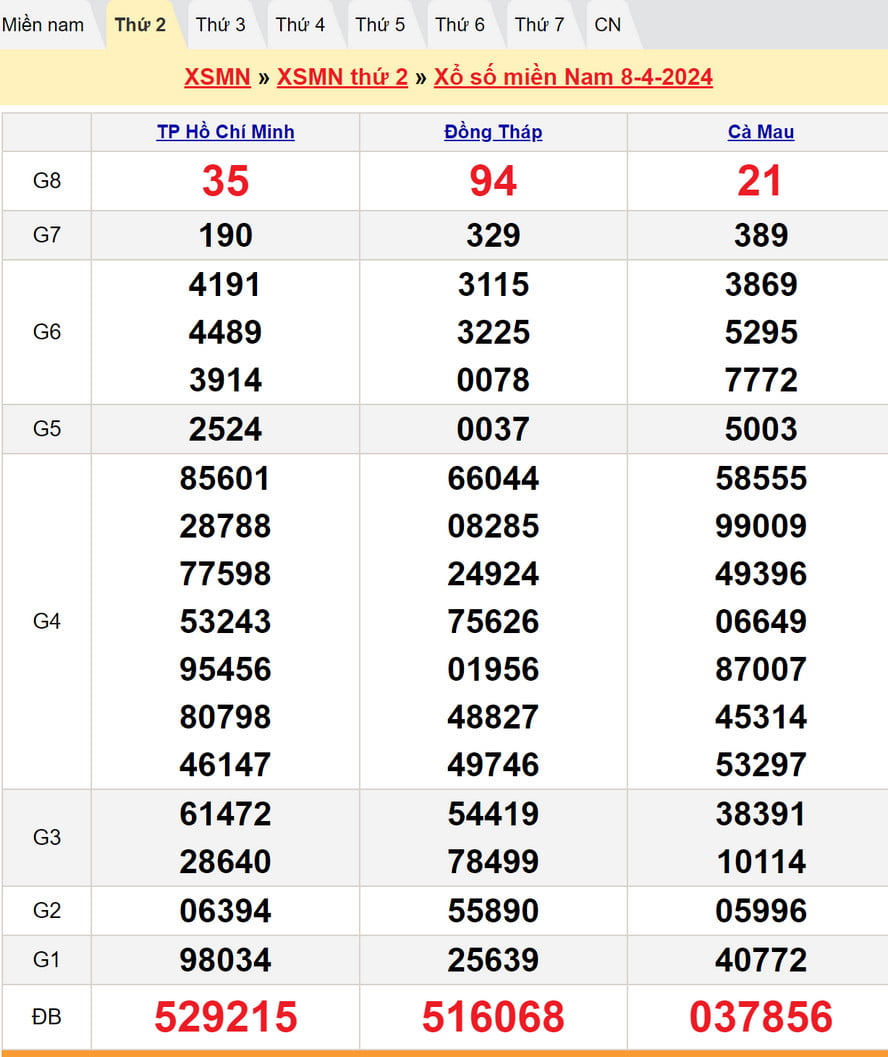Screen dimensions: 888x1057
Task: Open the TP Hồ Chí Minh column link
Action: 225,132
